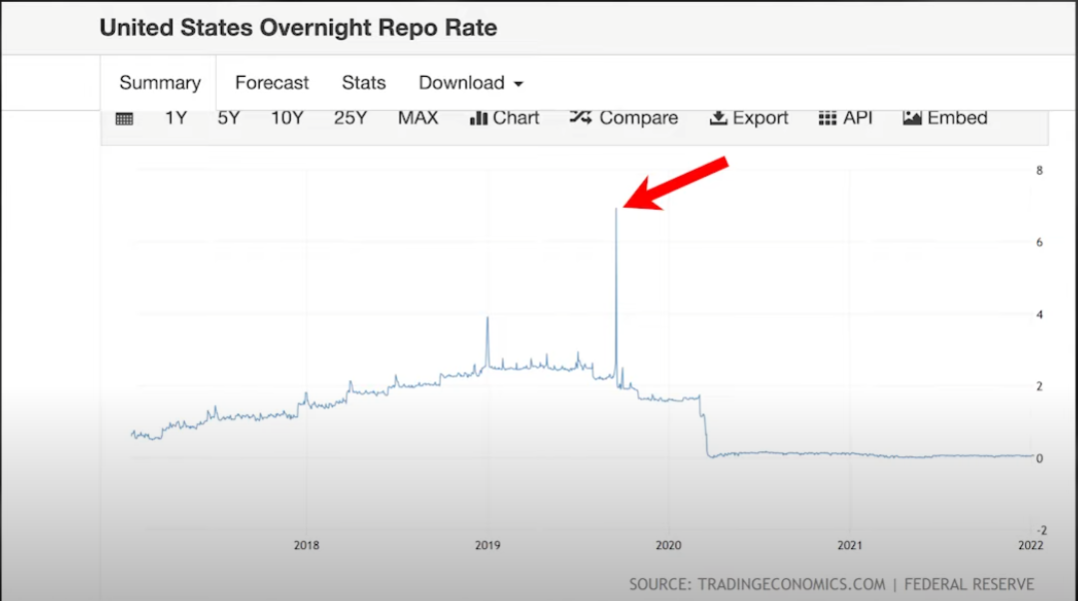Image resolution: width=1078 pixels, height=601 pixels.
Task: Open the calendar date range icon
Action: pyautogui.click(x=124, y=119)
